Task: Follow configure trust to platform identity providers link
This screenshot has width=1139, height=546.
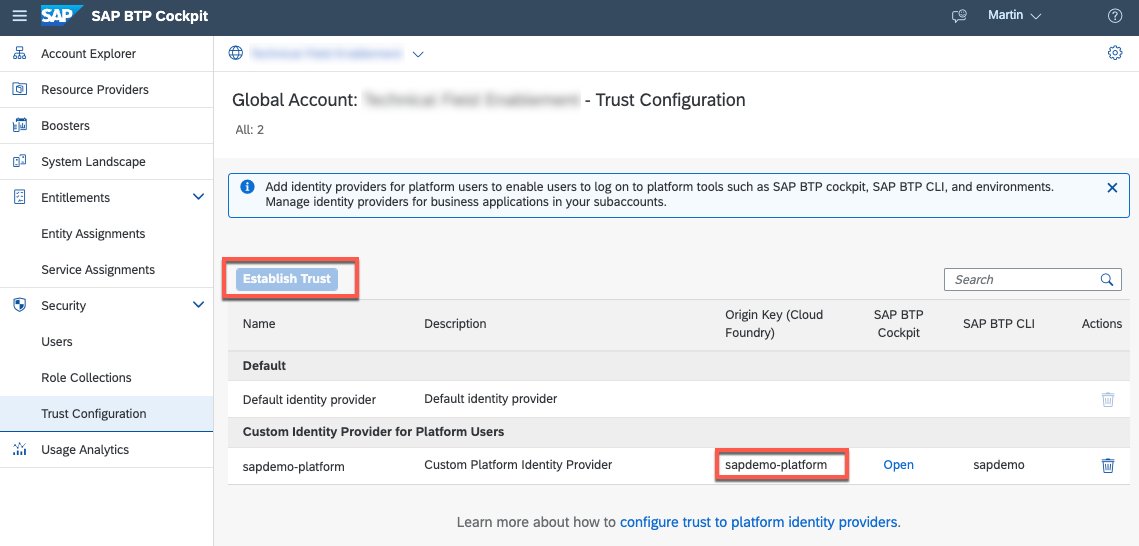Action: pyautogui.click(x=759, y=522)
